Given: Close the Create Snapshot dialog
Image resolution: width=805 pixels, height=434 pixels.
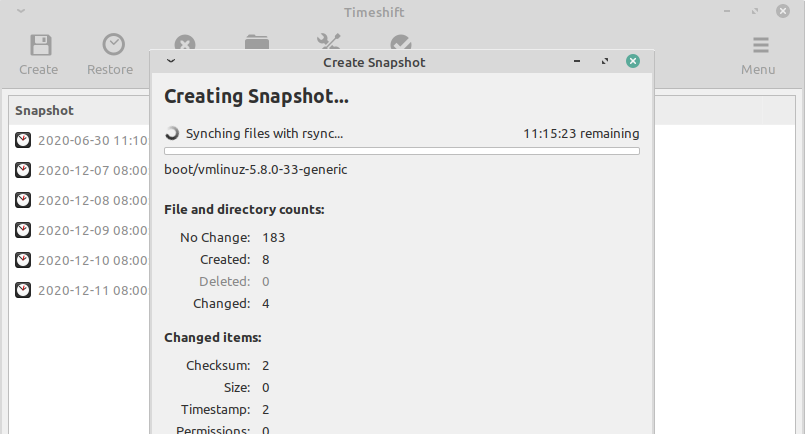Looking at the screenshot, I should click(x=632, y=62).
